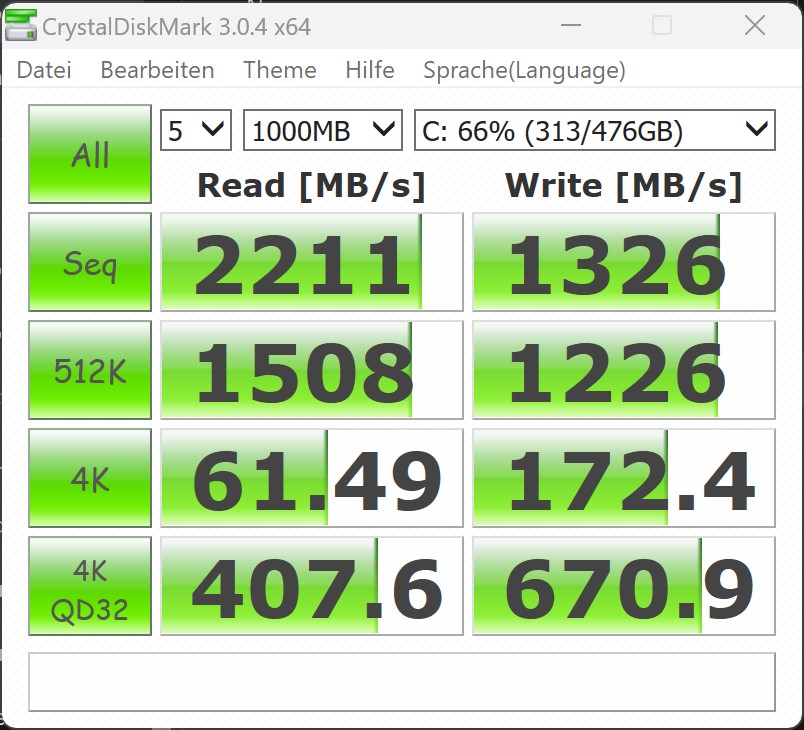804x730 pixels.
Task: Open the Bearbeiten menu
Action: pos(157,70)
